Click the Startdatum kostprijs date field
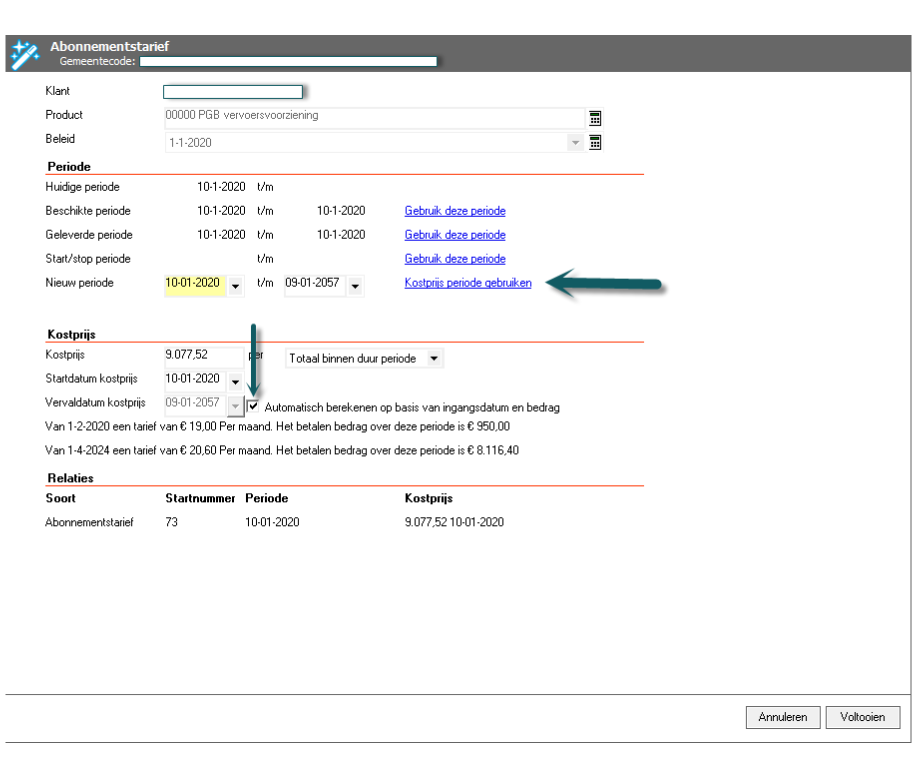 tap(194, 379)
